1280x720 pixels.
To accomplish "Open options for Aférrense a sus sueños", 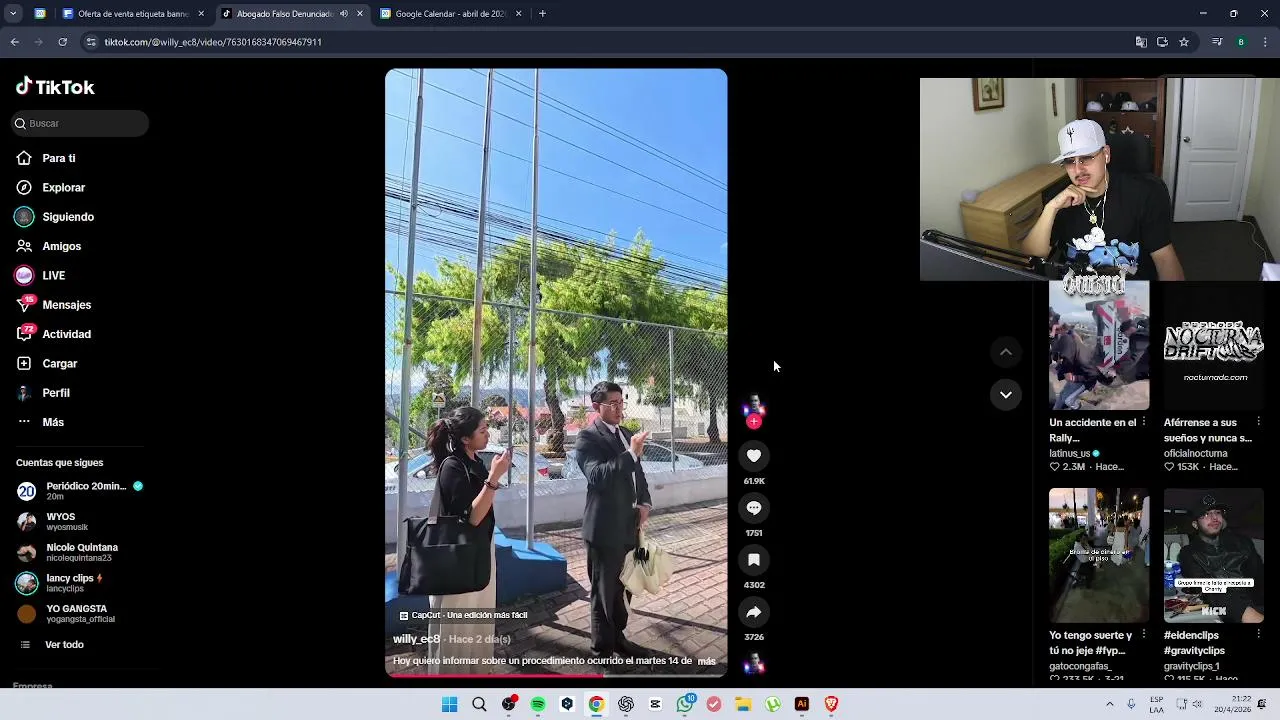I will pos(1259,422).
